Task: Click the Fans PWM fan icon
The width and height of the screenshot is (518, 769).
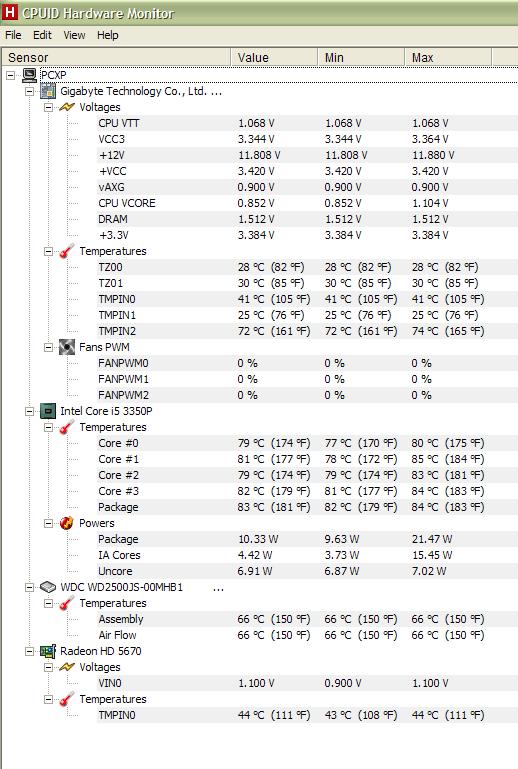Action: coord(67,347)
